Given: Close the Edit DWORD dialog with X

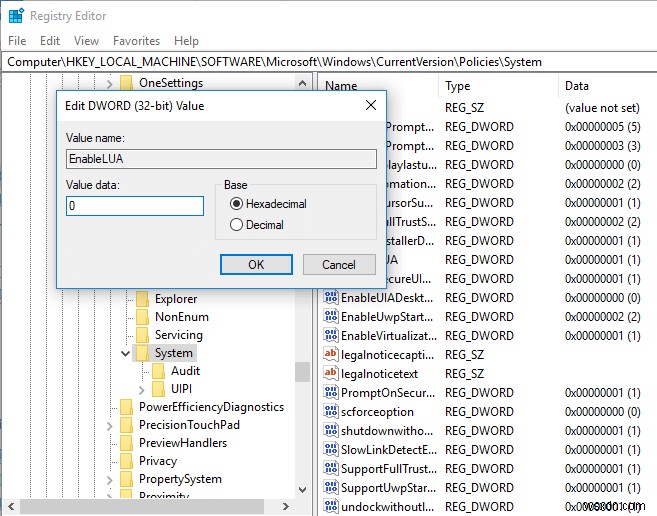Looking at the screenshot, I should (x=371, y=105).
